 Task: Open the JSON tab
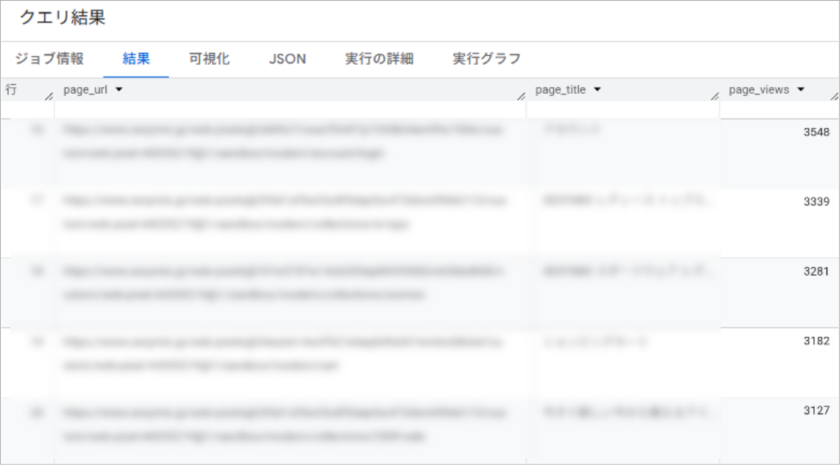coord(287,59)
